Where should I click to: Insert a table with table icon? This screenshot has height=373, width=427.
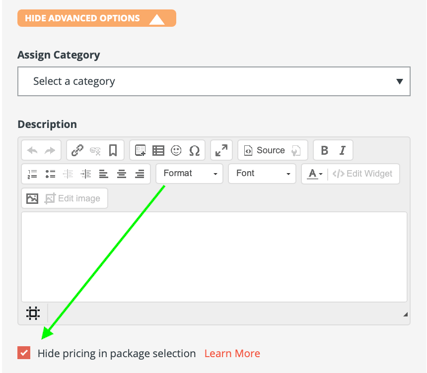coord(158,151)
